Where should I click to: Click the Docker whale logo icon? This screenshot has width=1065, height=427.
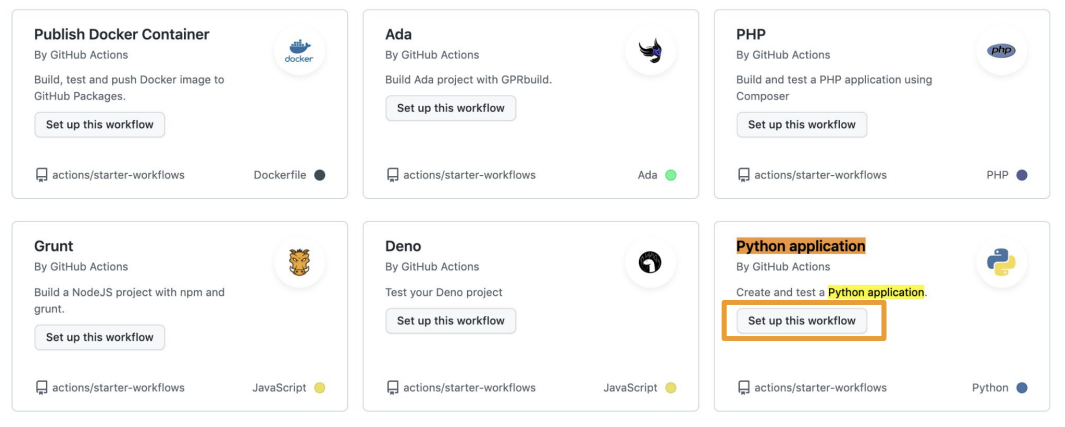pos(299,51)
